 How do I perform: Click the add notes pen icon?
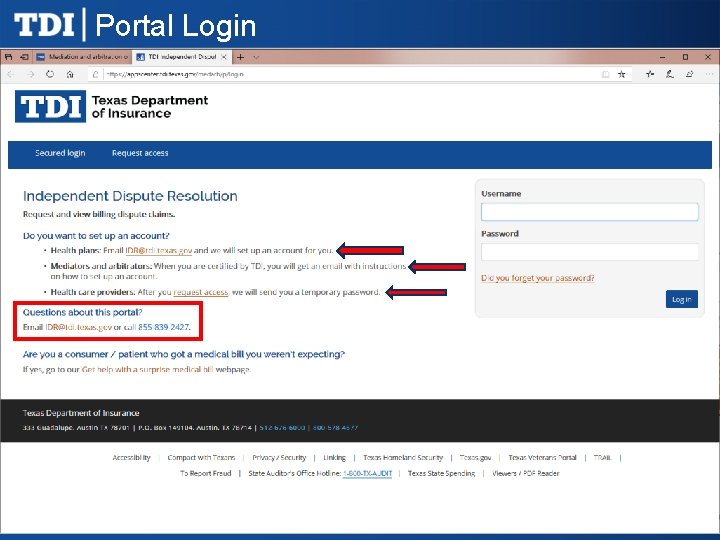(670, 74)
